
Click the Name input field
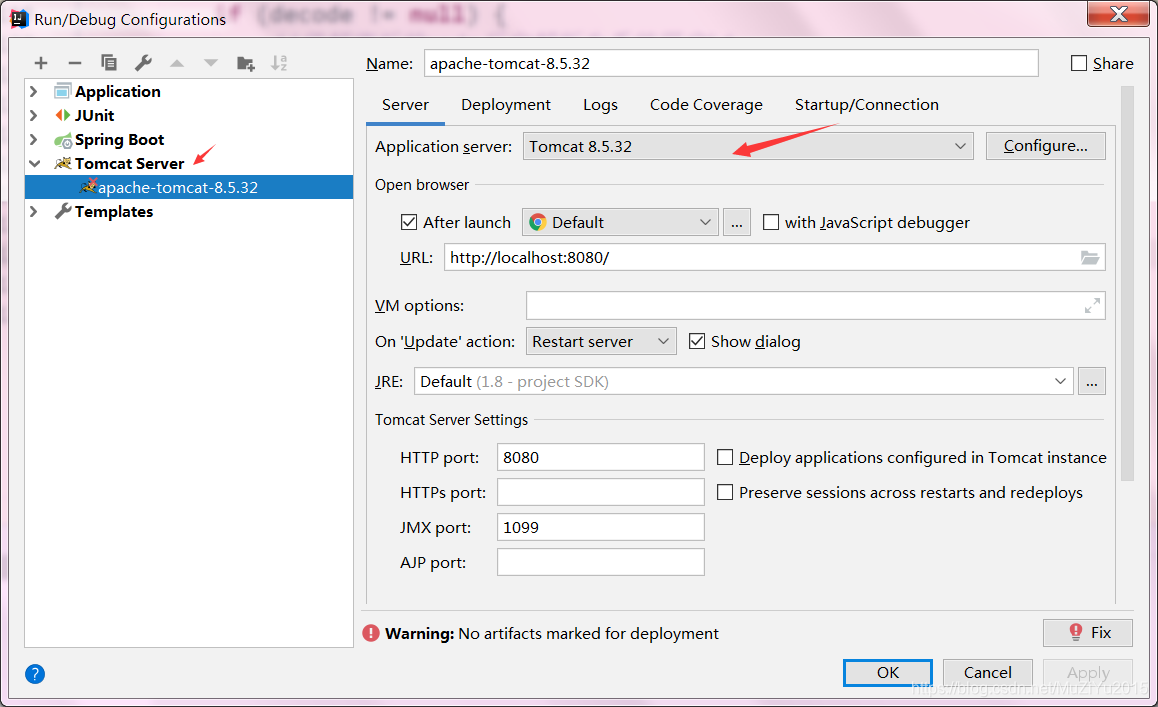(731, 64)
